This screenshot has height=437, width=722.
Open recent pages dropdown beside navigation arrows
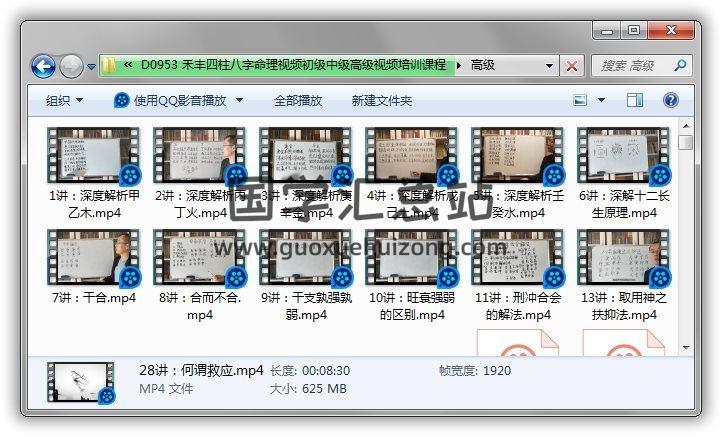point(92,67)
